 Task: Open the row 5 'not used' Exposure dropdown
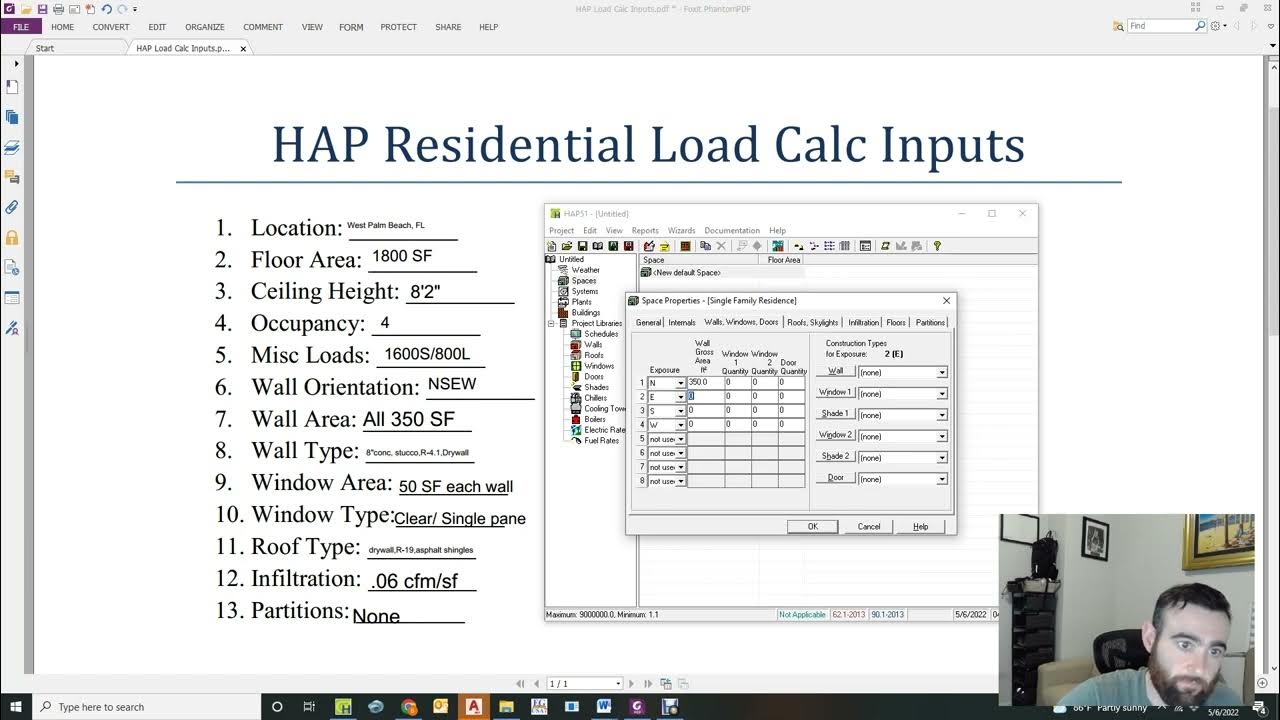pos(681,439)
